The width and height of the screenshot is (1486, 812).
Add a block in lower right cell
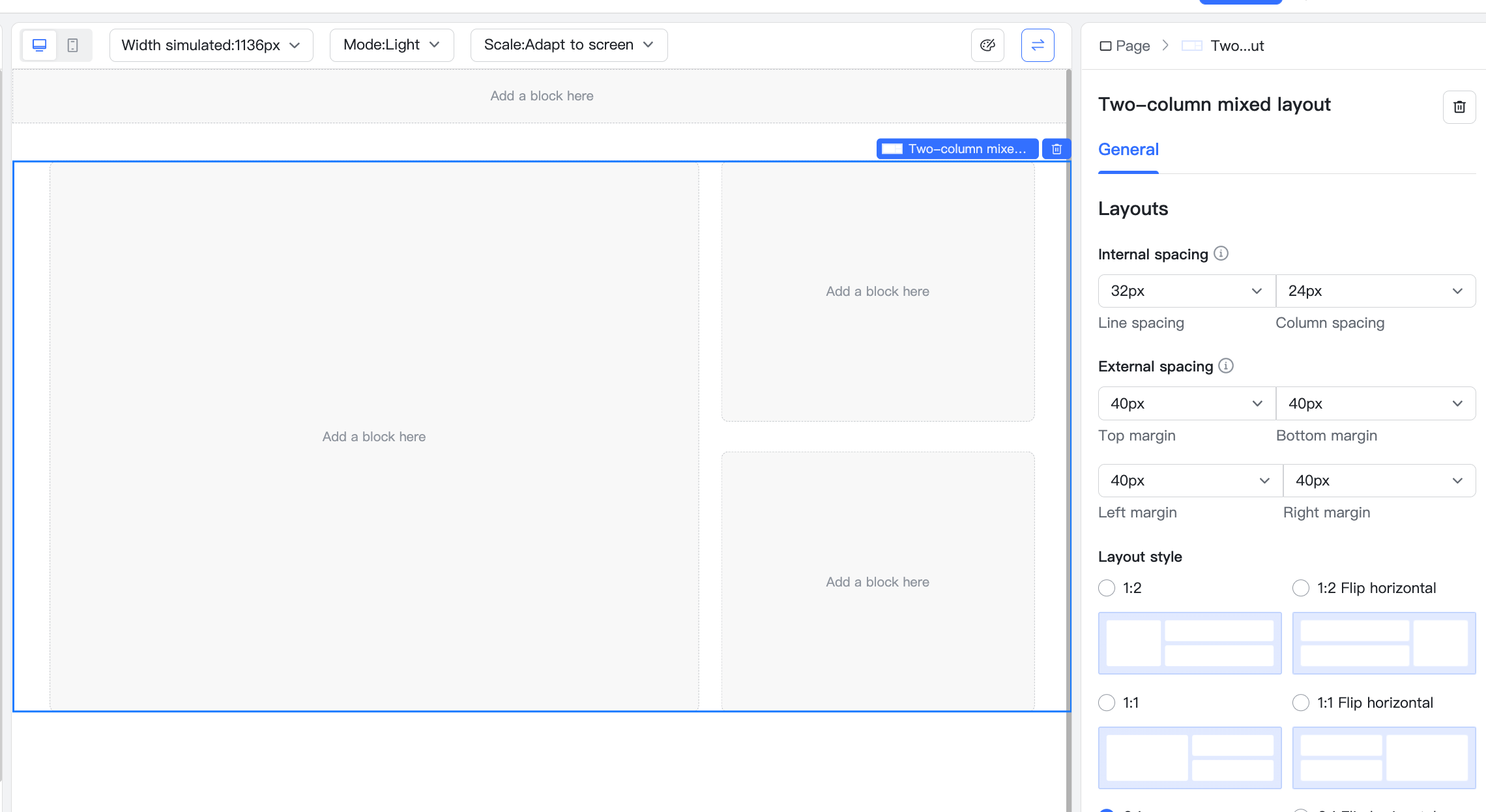(878, 581)
